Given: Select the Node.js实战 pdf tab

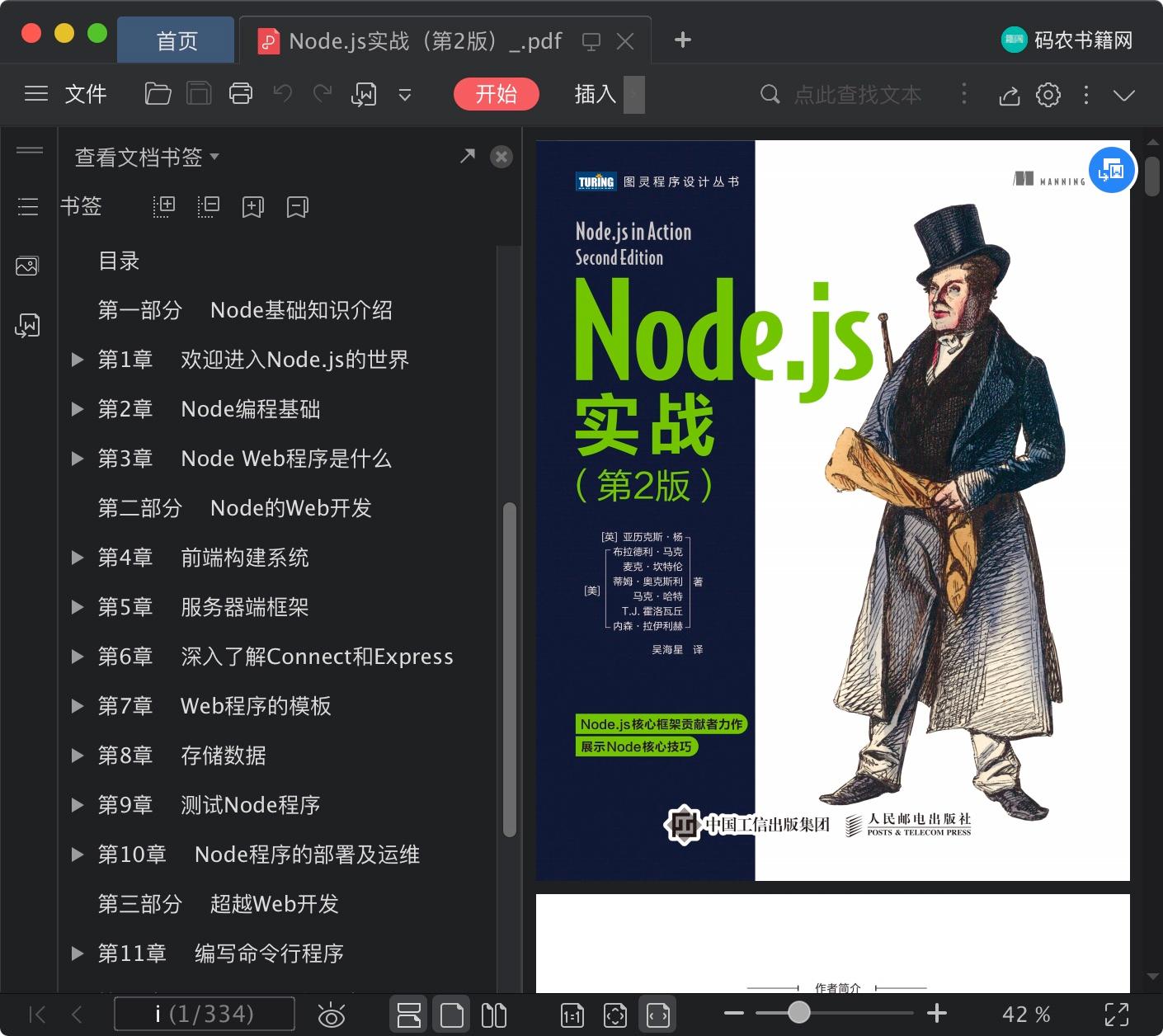Looking at the screenshot, I should click(425, 41).
